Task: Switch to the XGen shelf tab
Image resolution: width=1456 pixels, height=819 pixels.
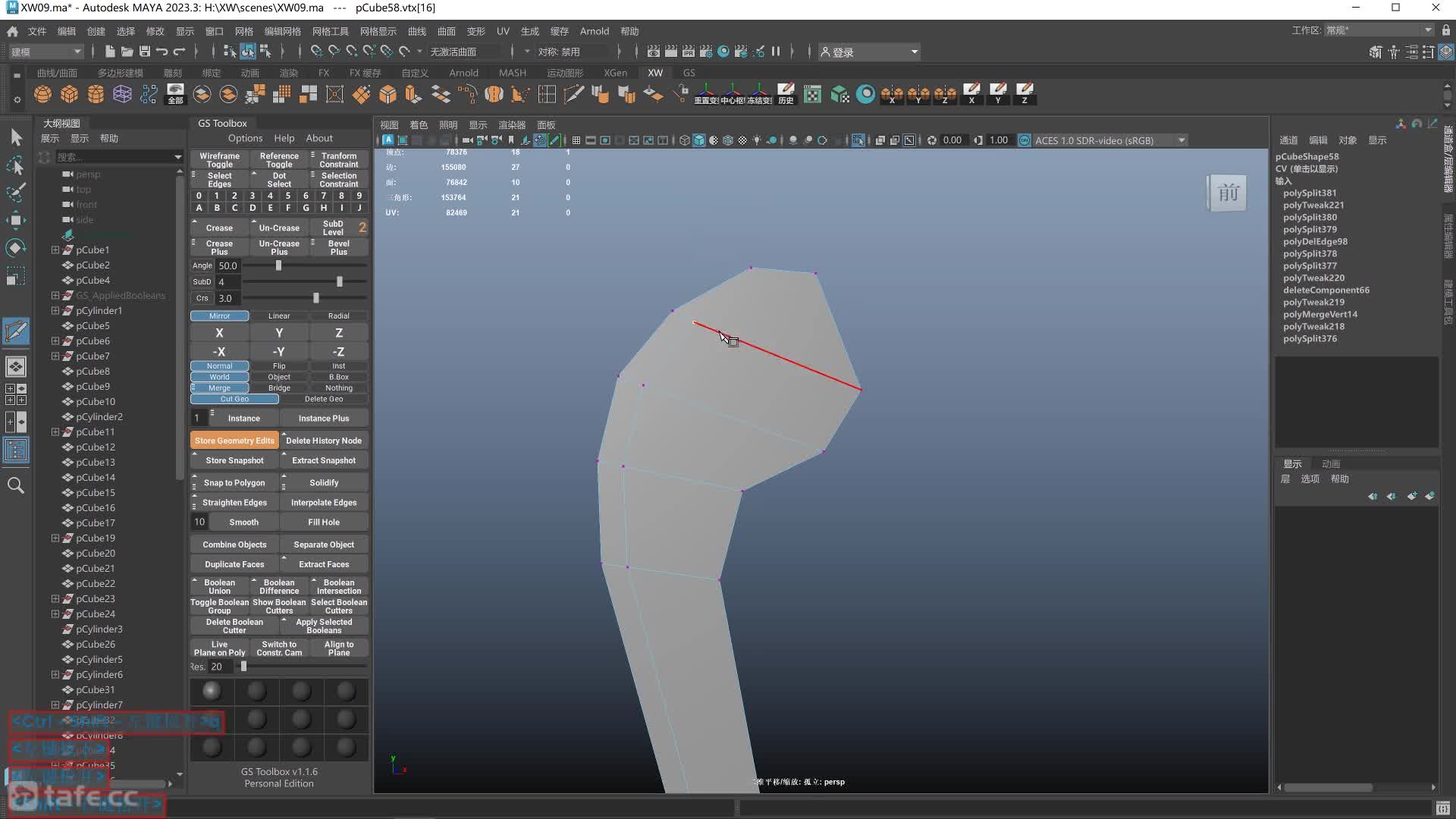Action: tap(615, 73)
